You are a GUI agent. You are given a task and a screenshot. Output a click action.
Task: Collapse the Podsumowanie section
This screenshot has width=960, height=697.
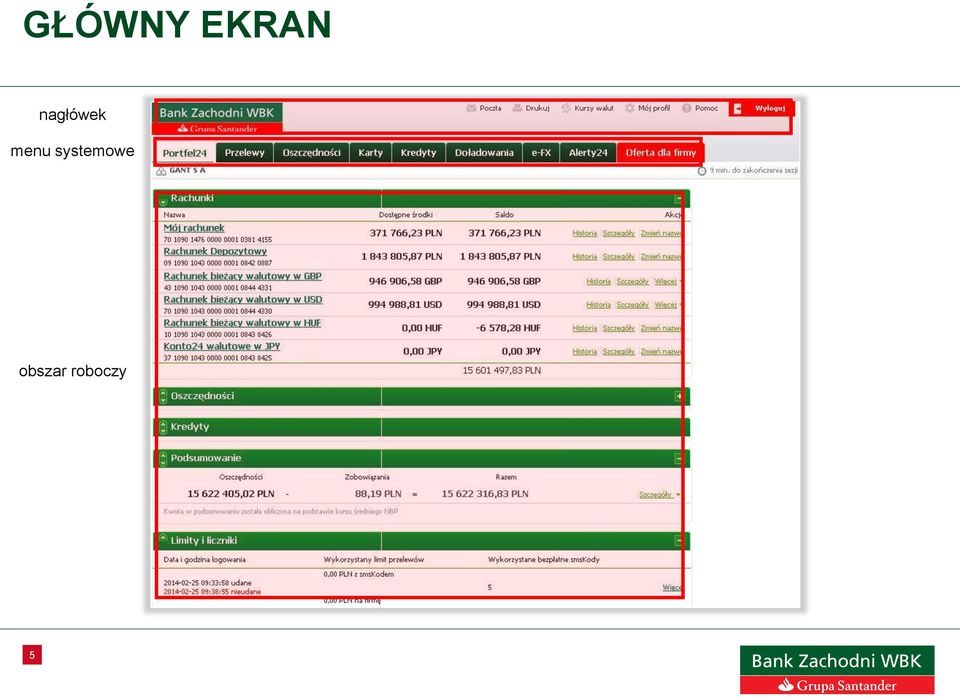coord(678,458)
